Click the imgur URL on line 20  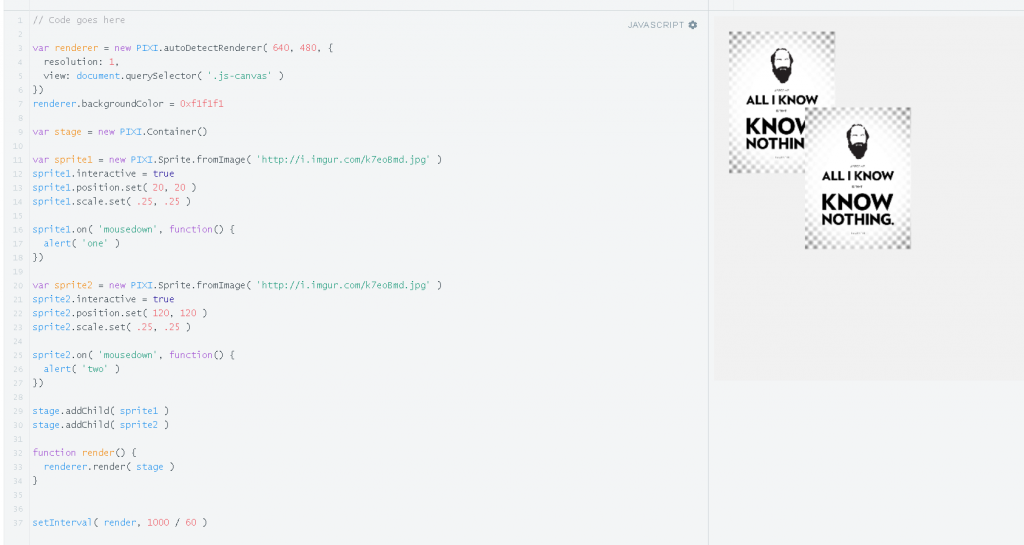pyautogui.click(x=344, y=285)
